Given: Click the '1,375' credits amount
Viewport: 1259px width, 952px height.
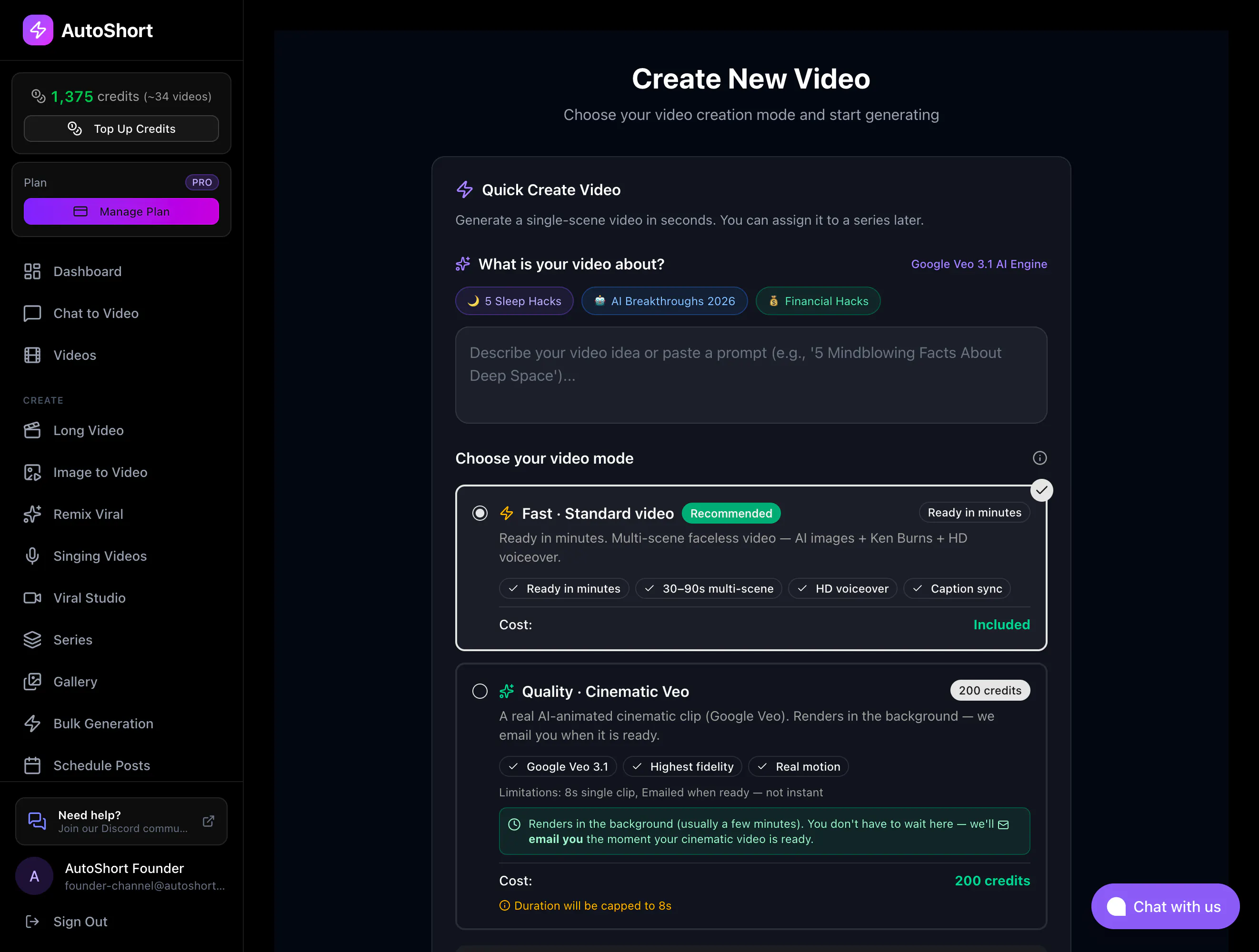Looking at the screenshot, I should [x=72, y=96].
